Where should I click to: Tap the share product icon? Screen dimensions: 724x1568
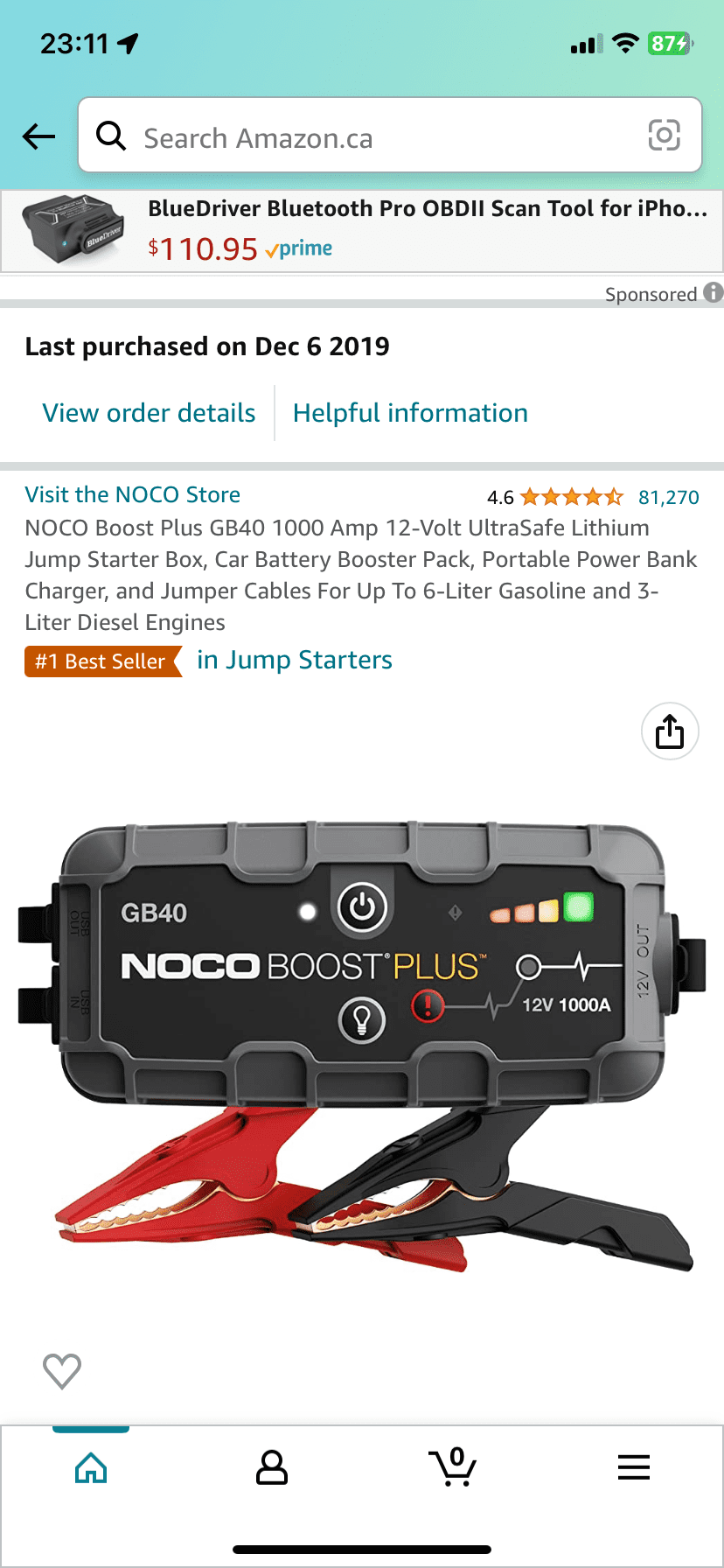[670, 731]
